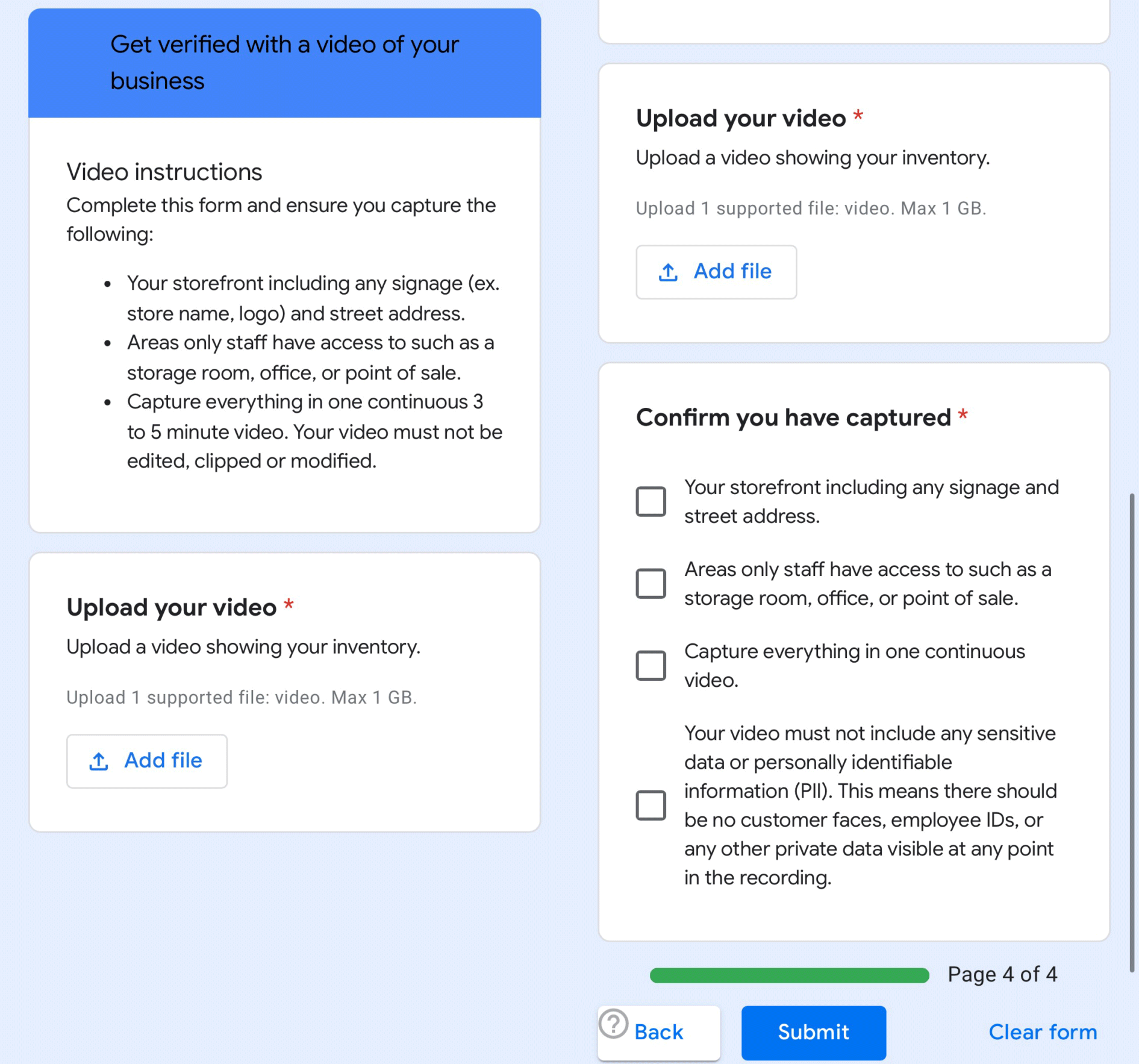The width and height of the screenshot is (1139, 1064).
Task: Go back with the Back button
Action: [659, 1032]
